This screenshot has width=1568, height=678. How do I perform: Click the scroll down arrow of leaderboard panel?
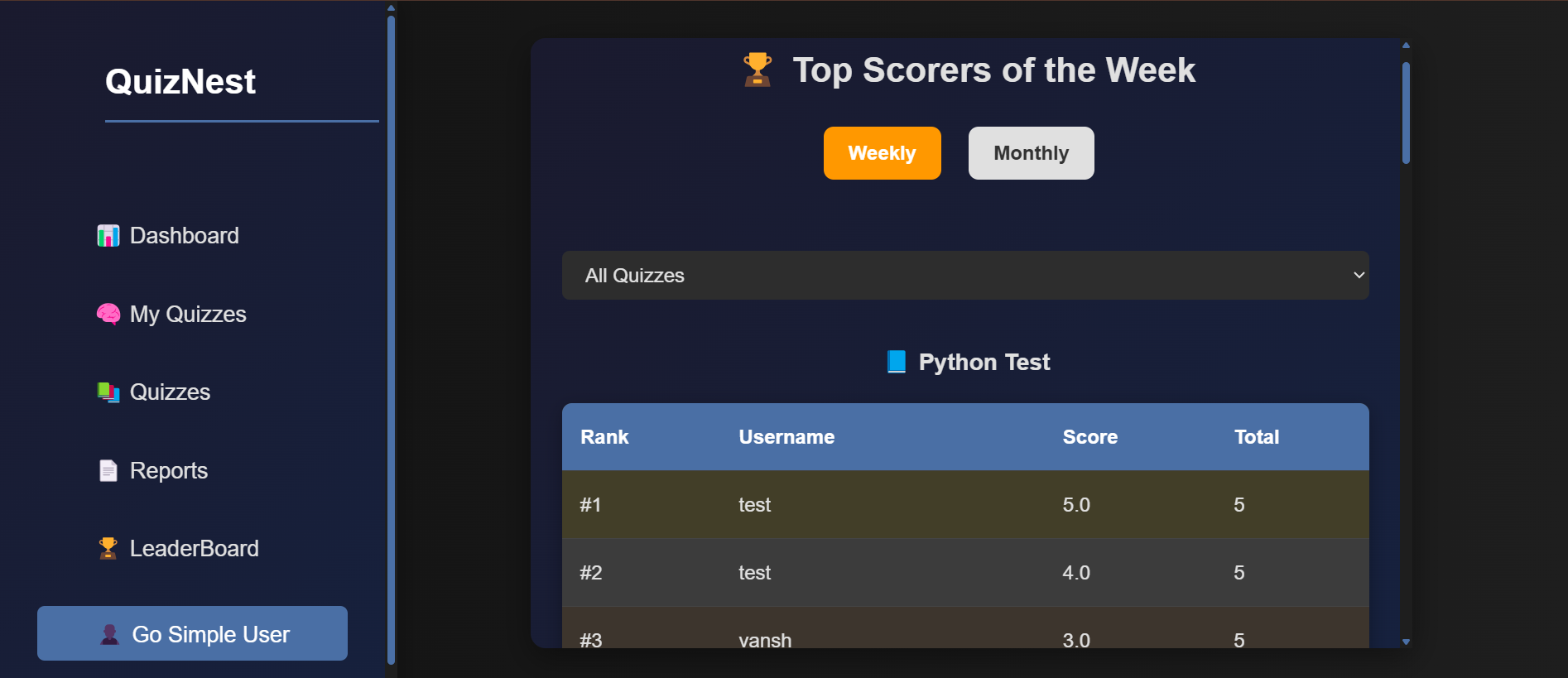pos(1406,642)
